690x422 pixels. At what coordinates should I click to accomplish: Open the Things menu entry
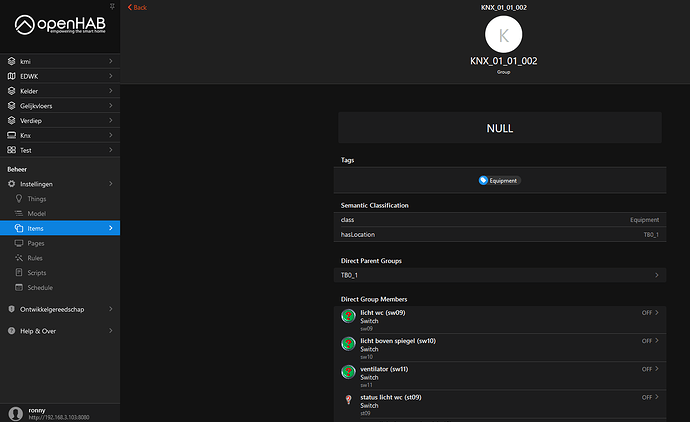(60, 198)
